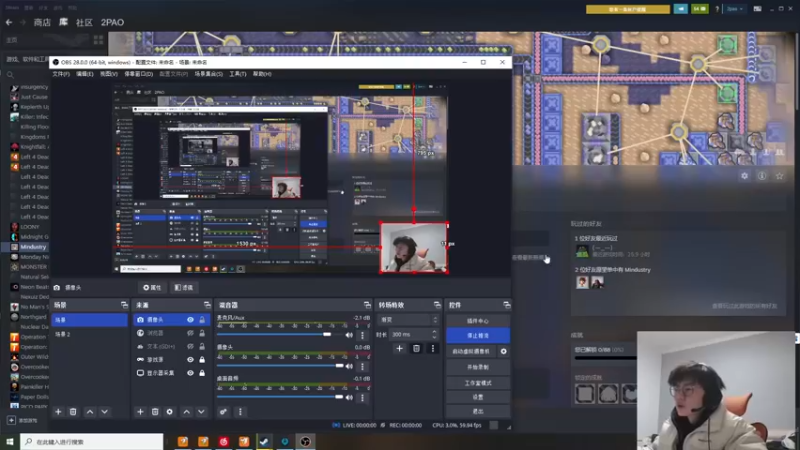Image resolution: width=800 pixels, height=450 pixels.
Task: Open the 工具(T) menu in OBS
Action: click(237, 74)
